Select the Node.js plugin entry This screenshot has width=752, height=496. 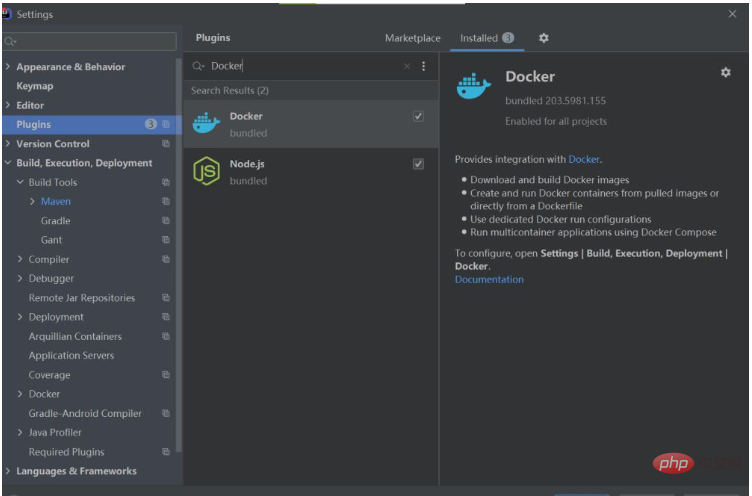click(x=311, y=172)
